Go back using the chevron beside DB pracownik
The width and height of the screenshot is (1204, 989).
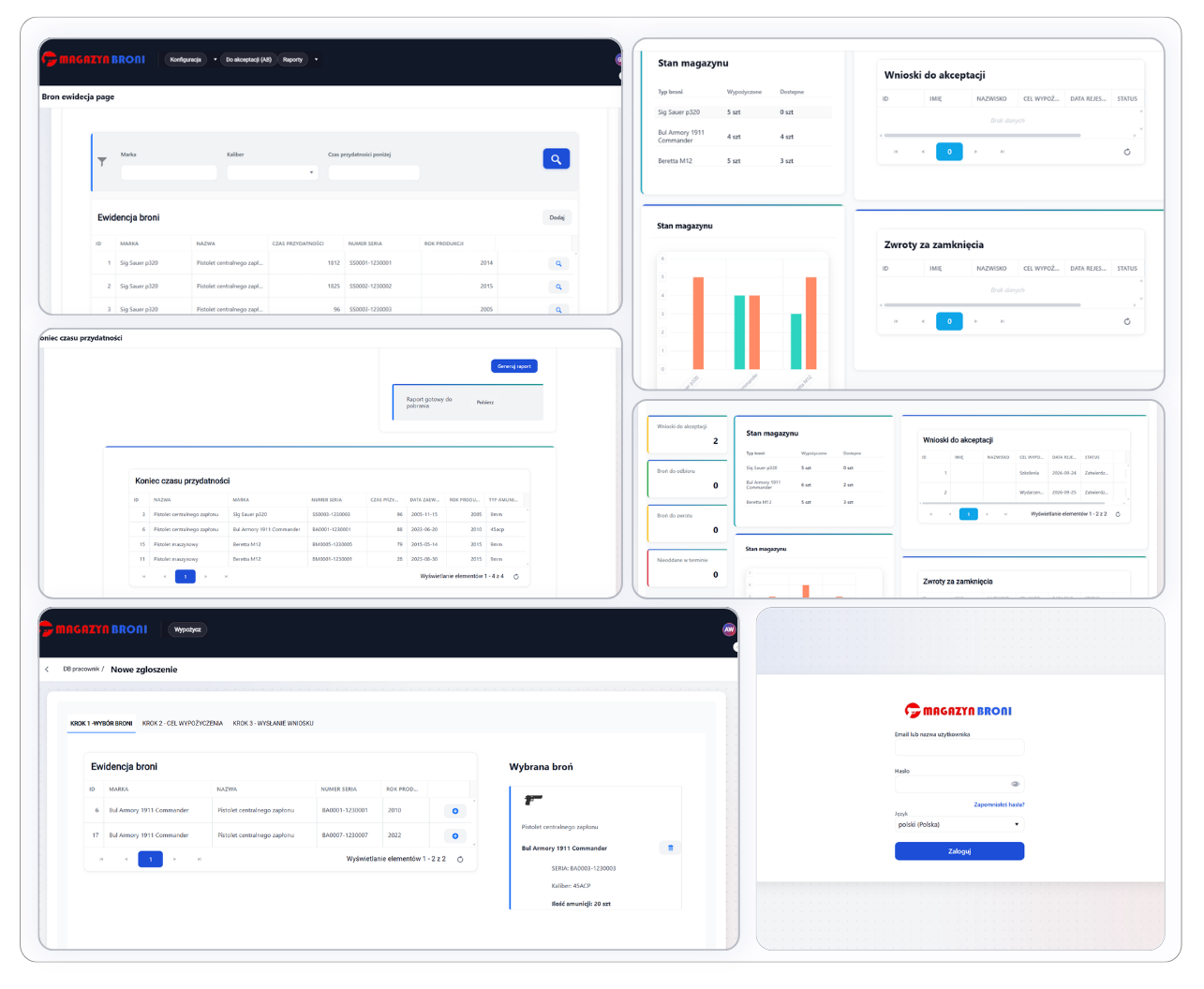[47, 670]
